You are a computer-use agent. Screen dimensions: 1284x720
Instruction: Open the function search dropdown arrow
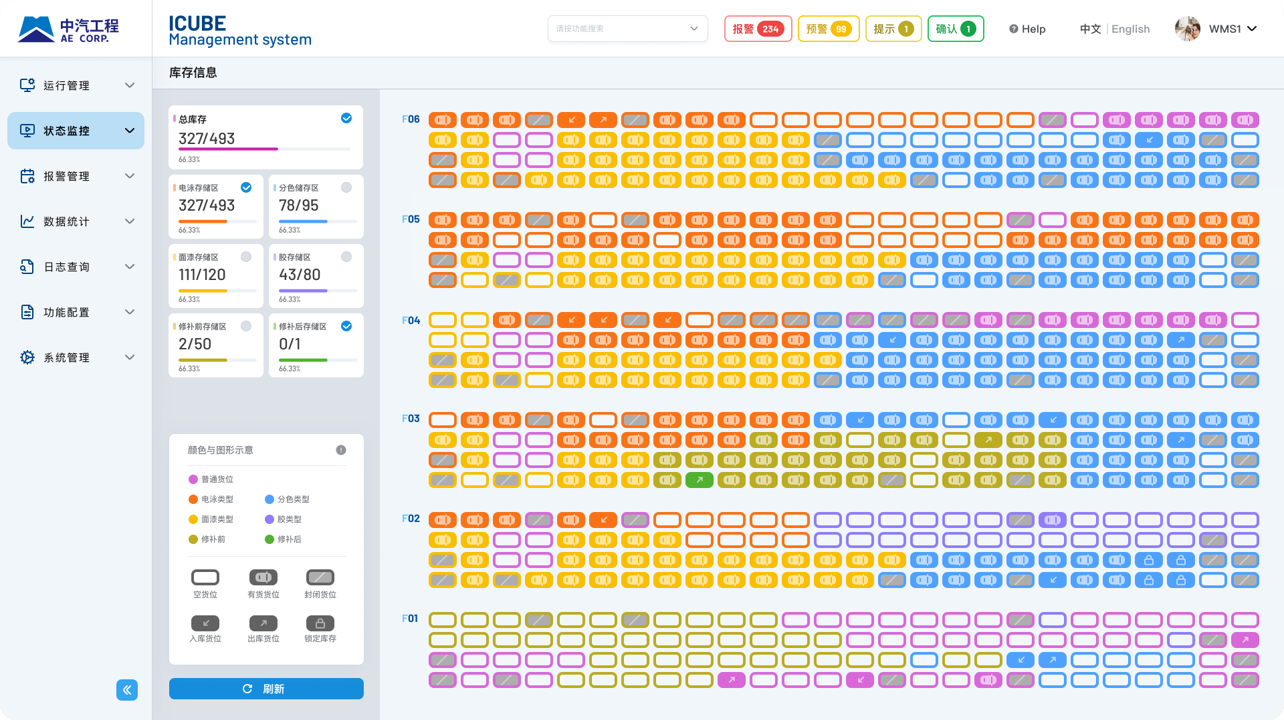pos(694,29)
